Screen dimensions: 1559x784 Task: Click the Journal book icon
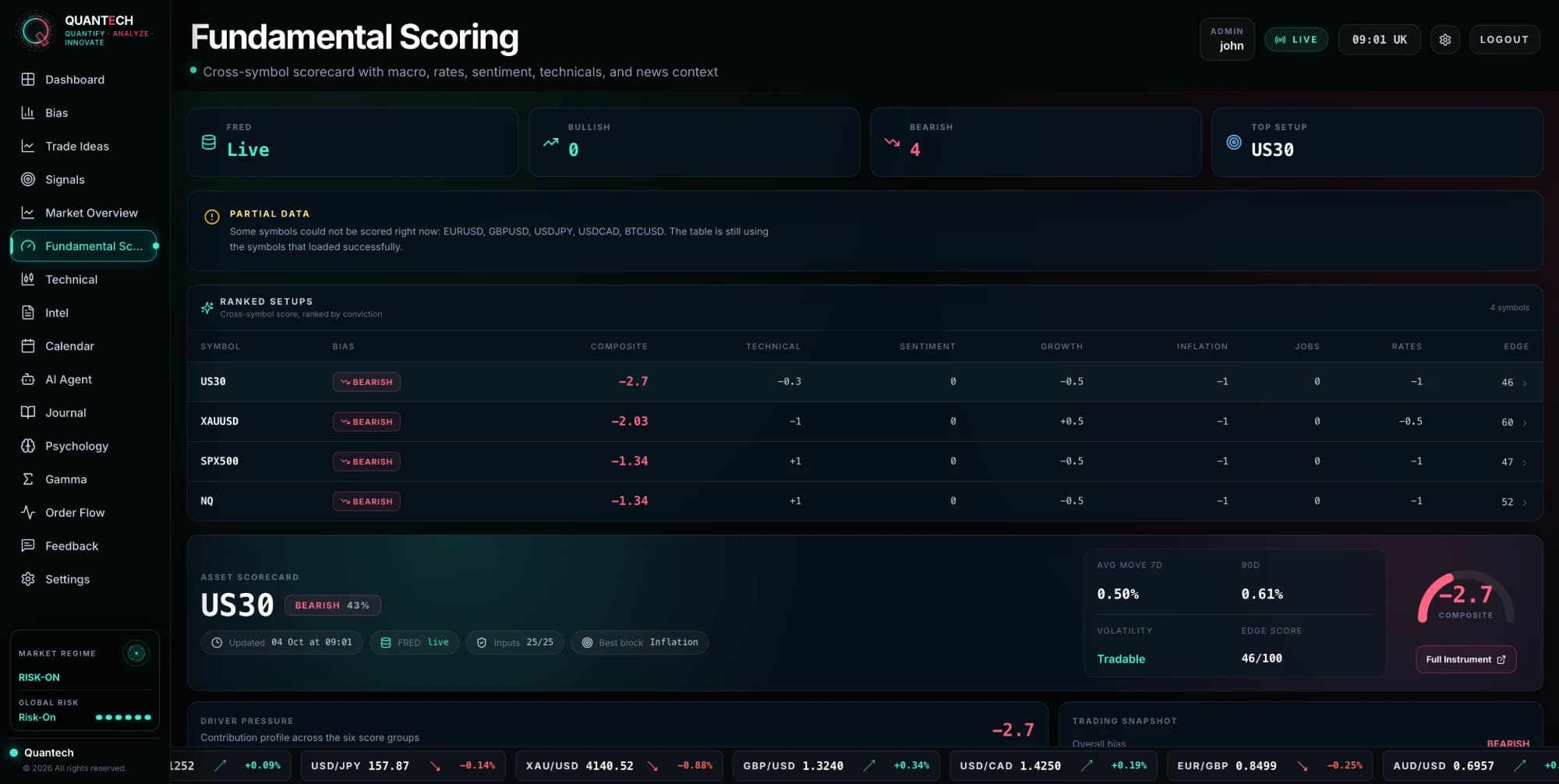tap(28, 412)
